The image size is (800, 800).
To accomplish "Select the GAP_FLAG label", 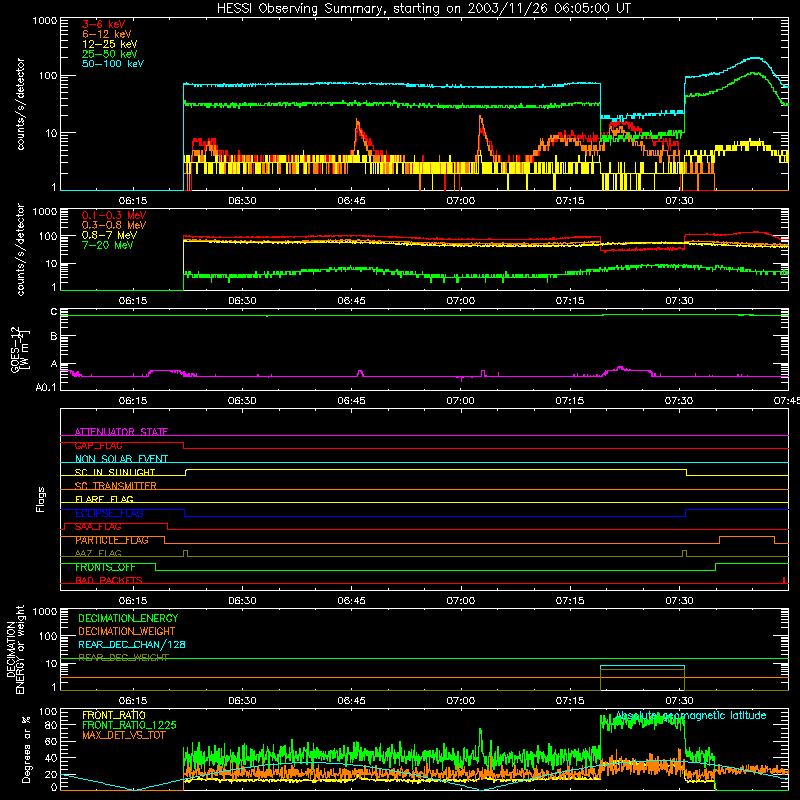I will (98, 445).
